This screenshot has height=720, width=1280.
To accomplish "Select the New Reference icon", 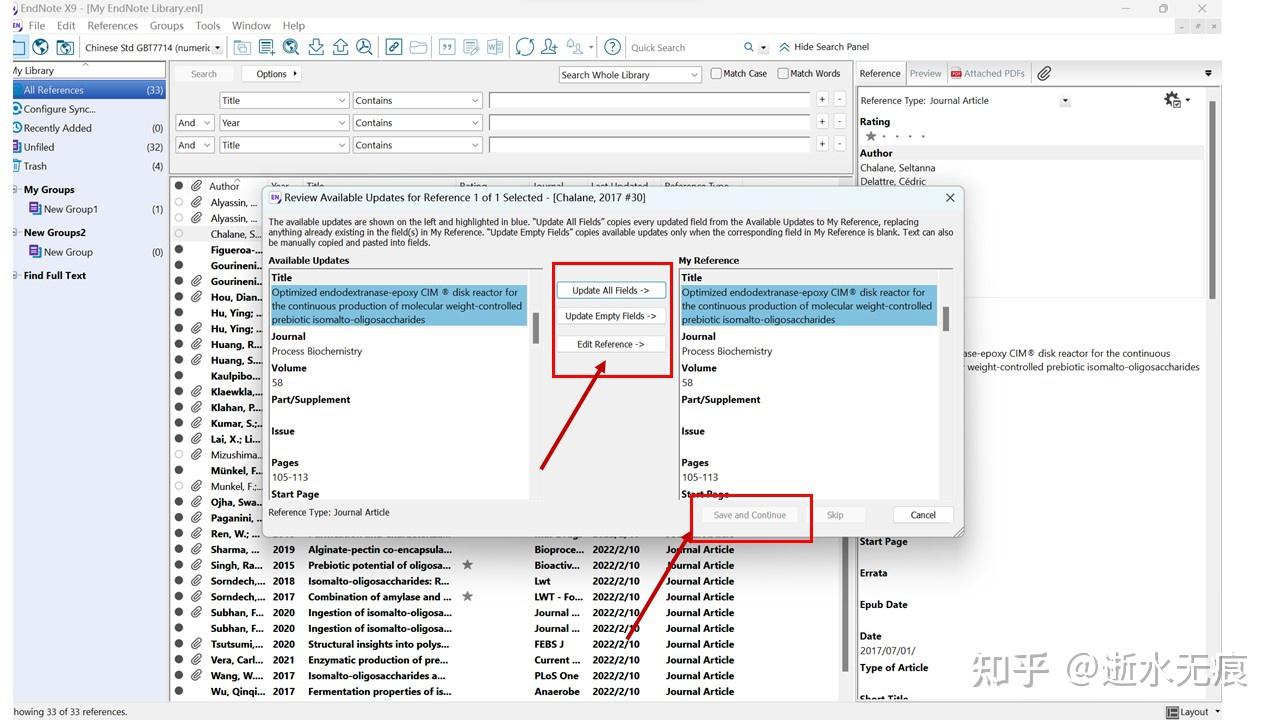I will [x=266, y=46].
